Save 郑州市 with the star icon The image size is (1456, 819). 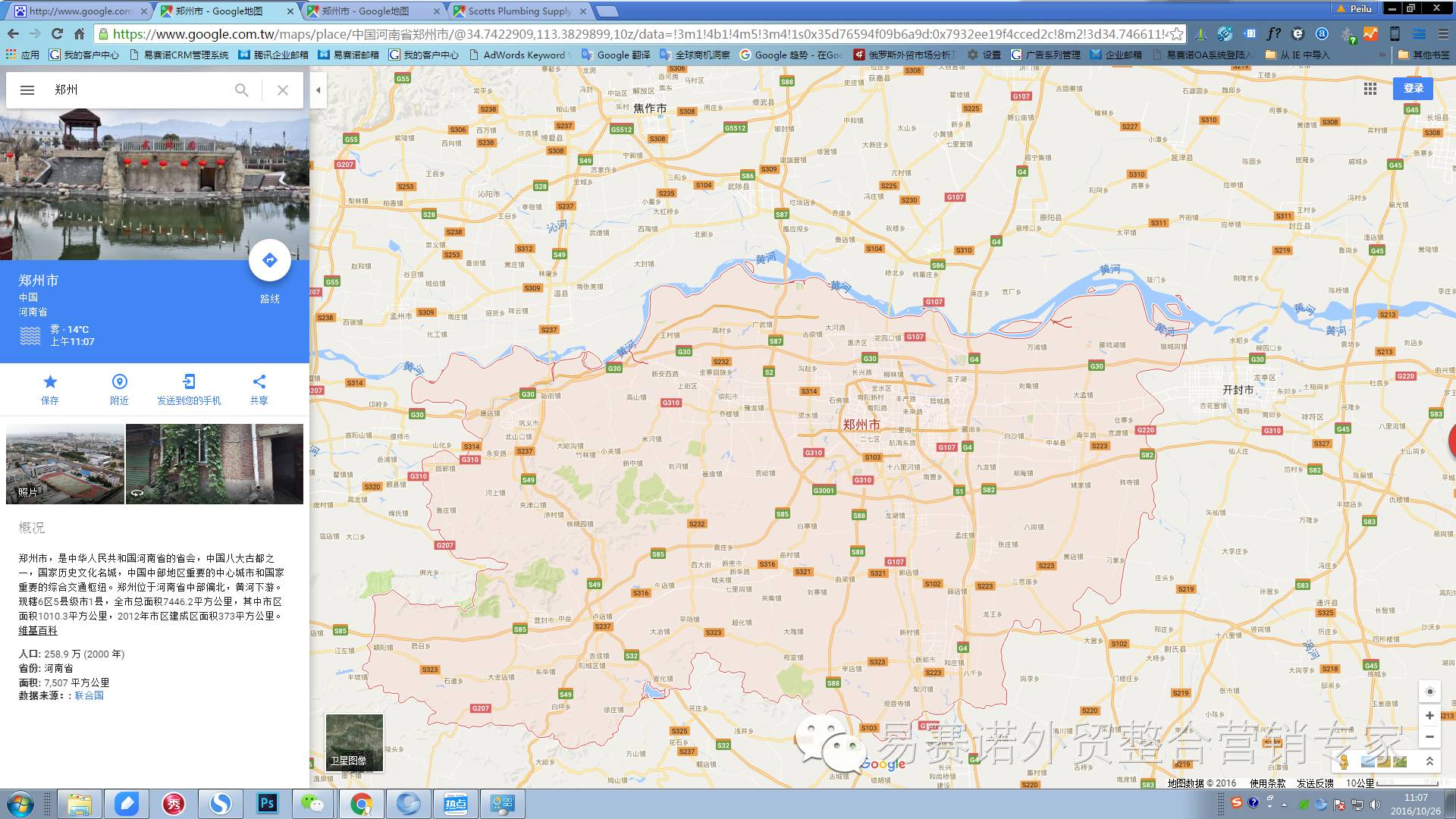(x=50, y=381)
